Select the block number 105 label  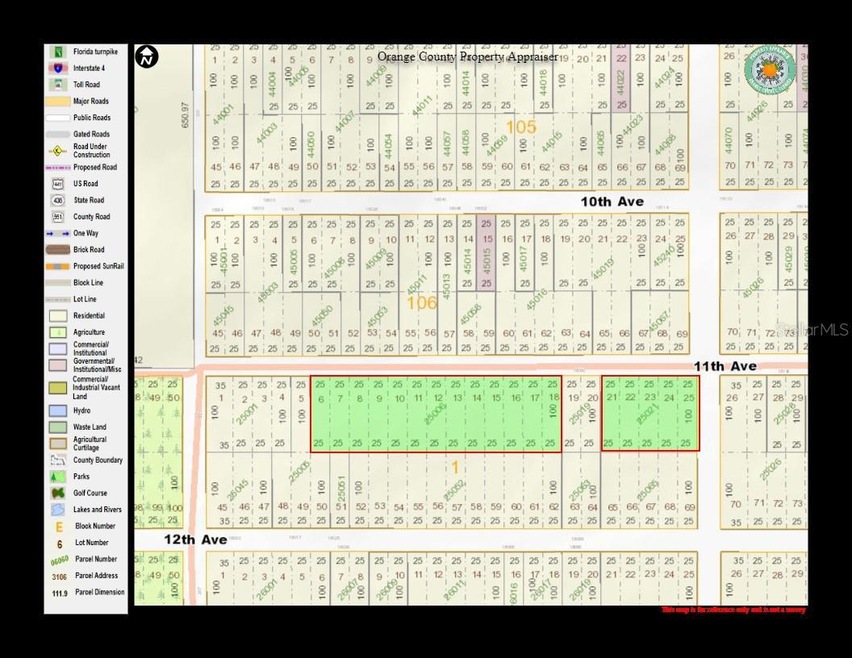click(x=521, y=127)
